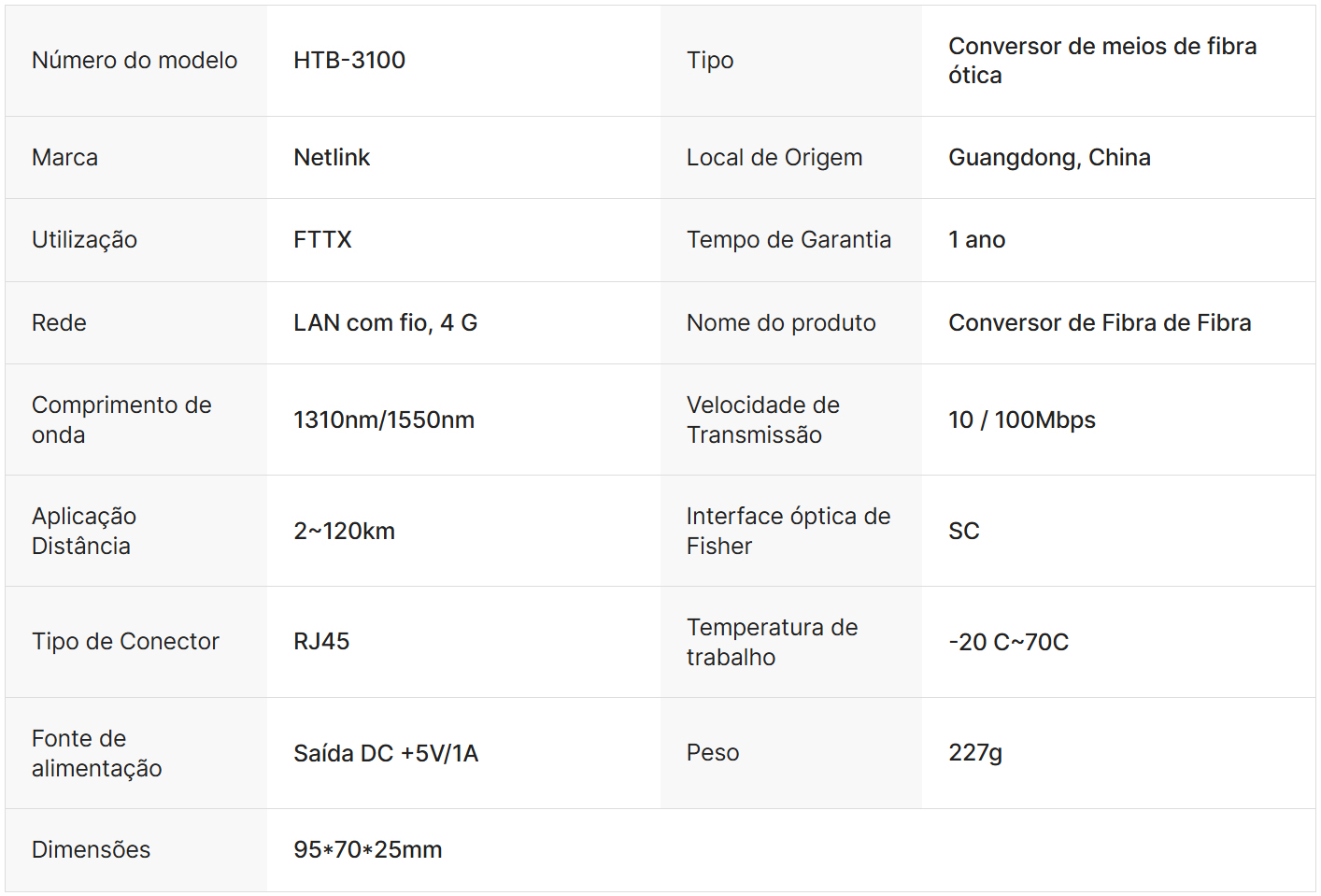Click the "Velocidade de Transmissão" label
Screen dimensions: 1321x896
[x=762, y=420]
